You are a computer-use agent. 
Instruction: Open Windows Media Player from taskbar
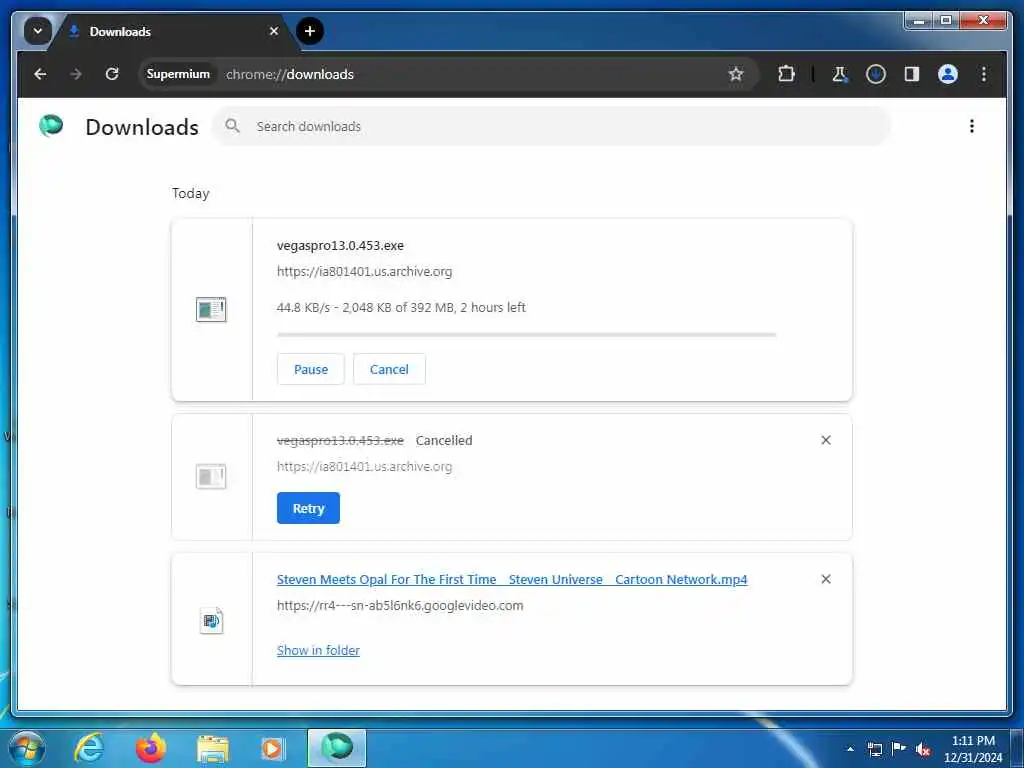coord(272,749)
